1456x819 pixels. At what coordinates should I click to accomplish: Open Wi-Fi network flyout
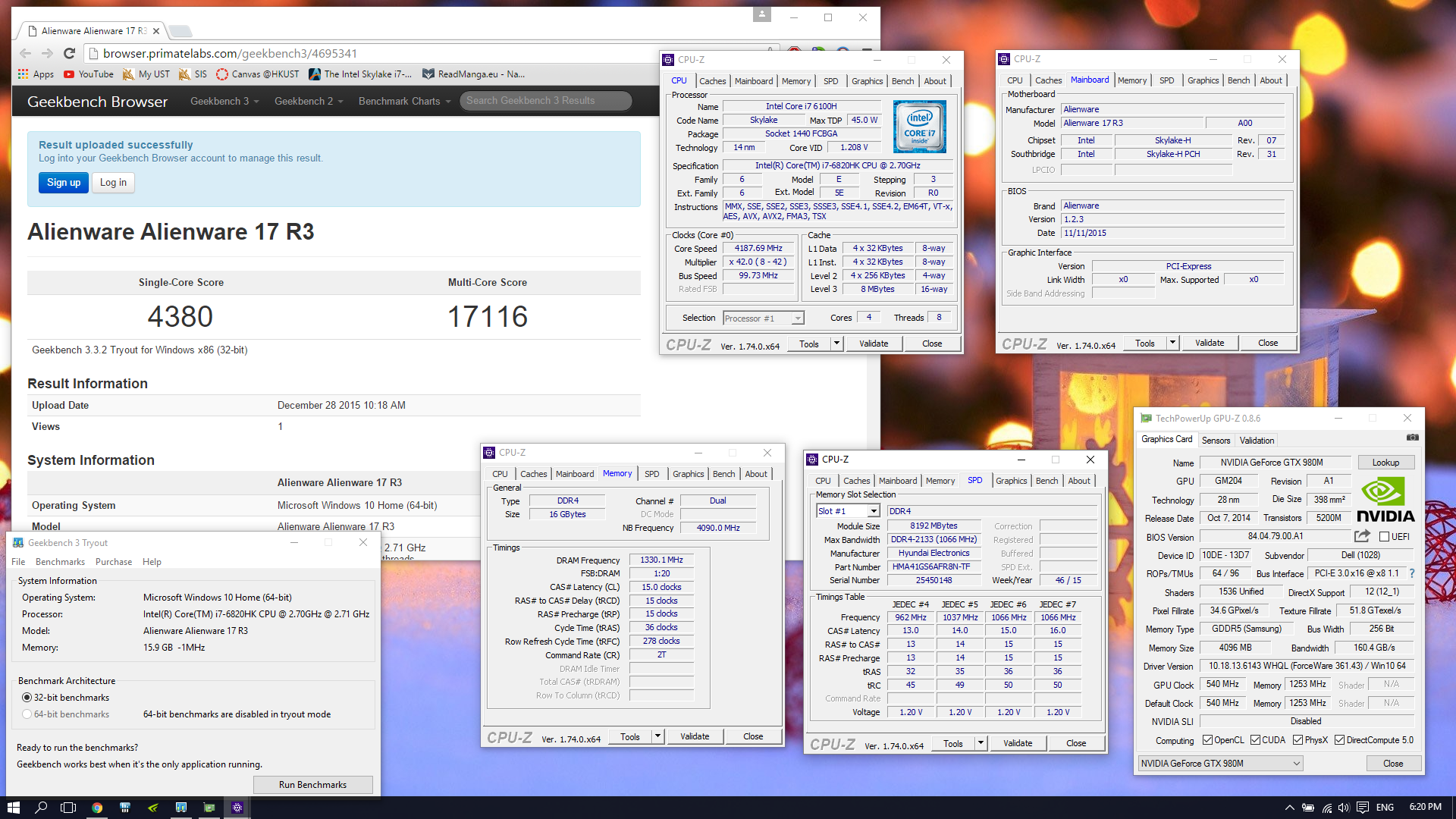click(1327, 808)
